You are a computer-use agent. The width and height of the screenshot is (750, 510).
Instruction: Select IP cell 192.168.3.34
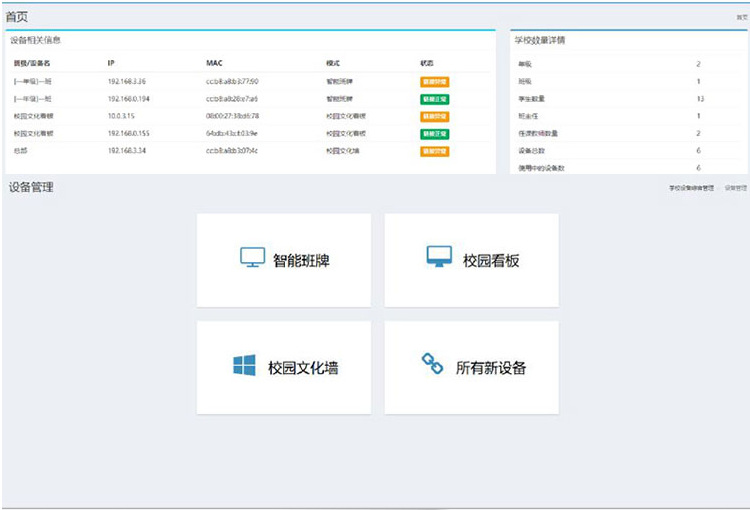point(127,150)
